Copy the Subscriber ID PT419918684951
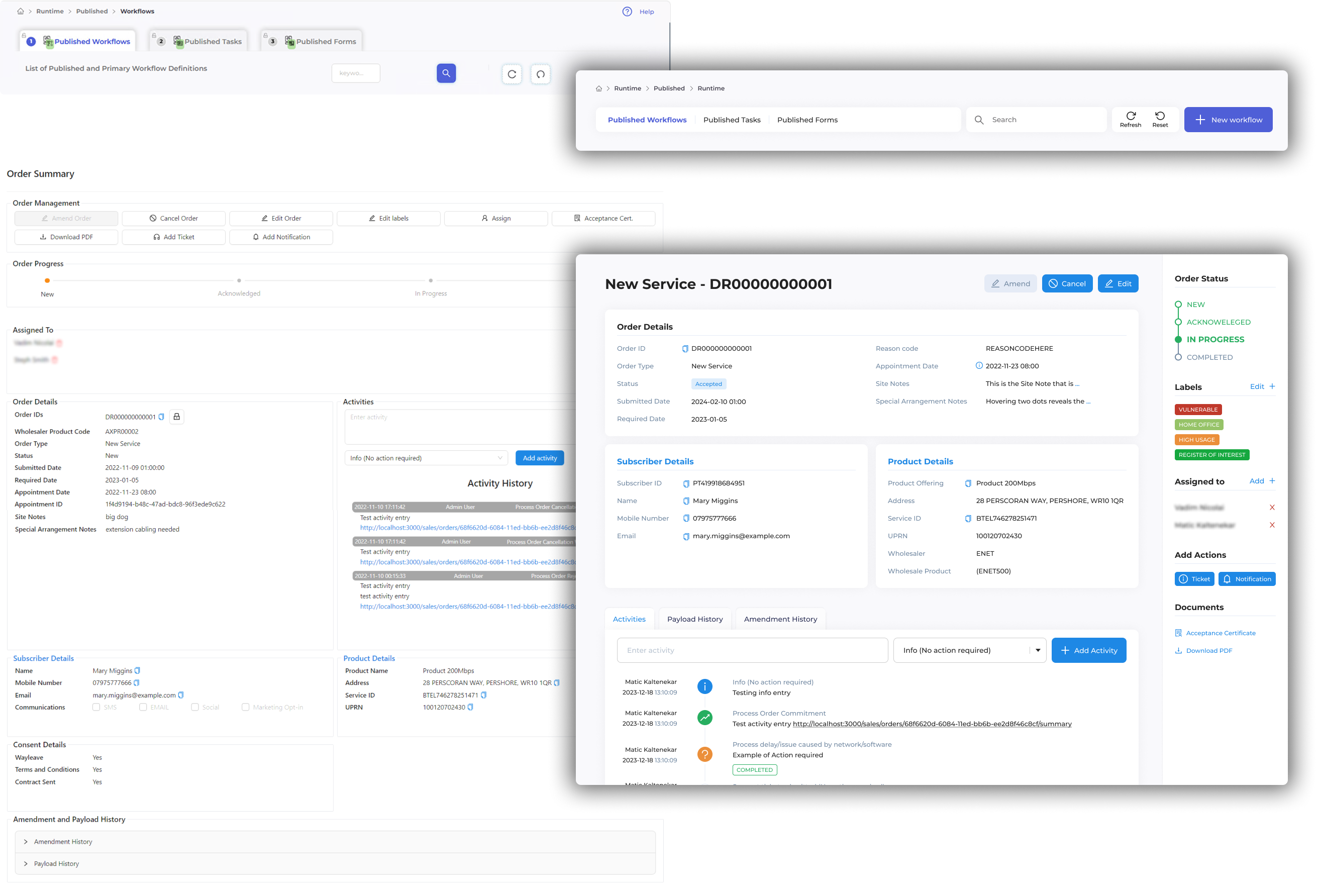The image size is (1318, 896). tap(686, 484)
